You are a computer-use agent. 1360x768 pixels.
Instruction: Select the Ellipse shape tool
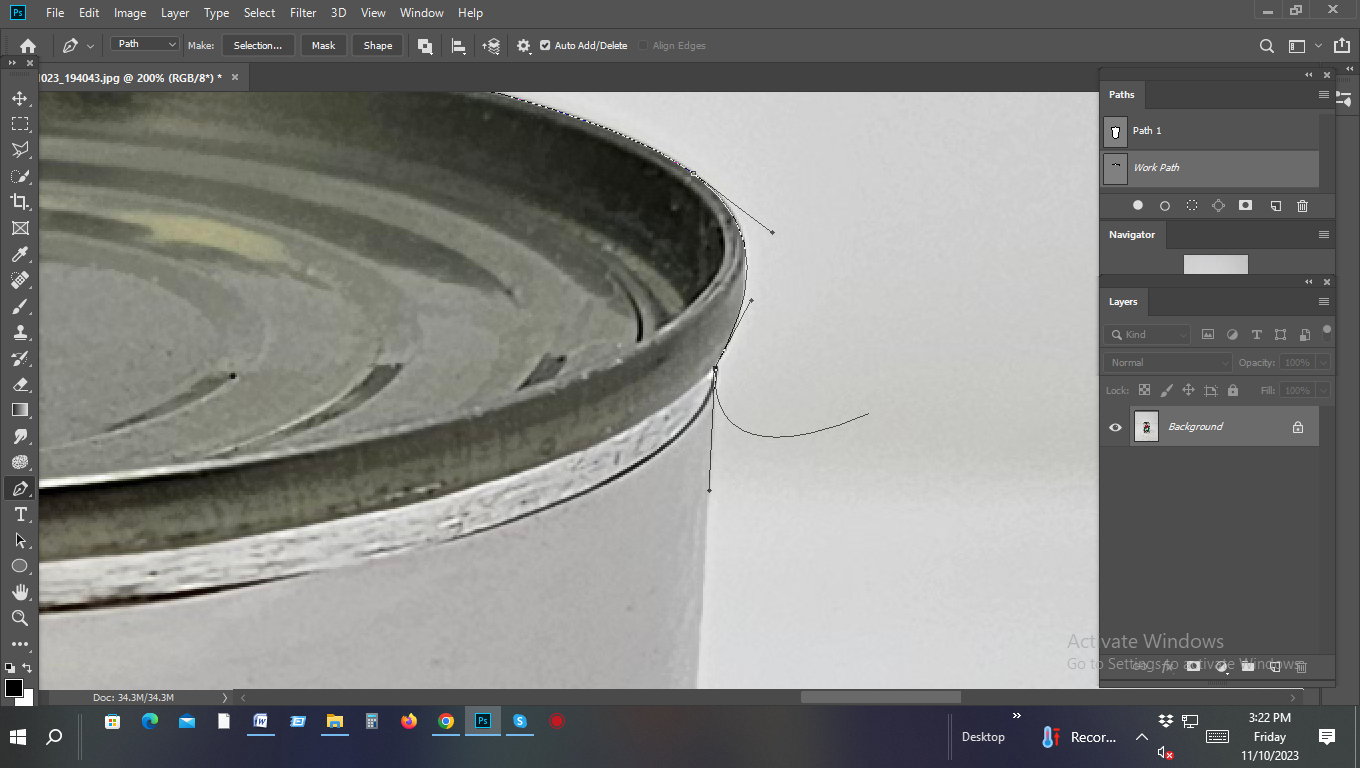pos(19,566)
